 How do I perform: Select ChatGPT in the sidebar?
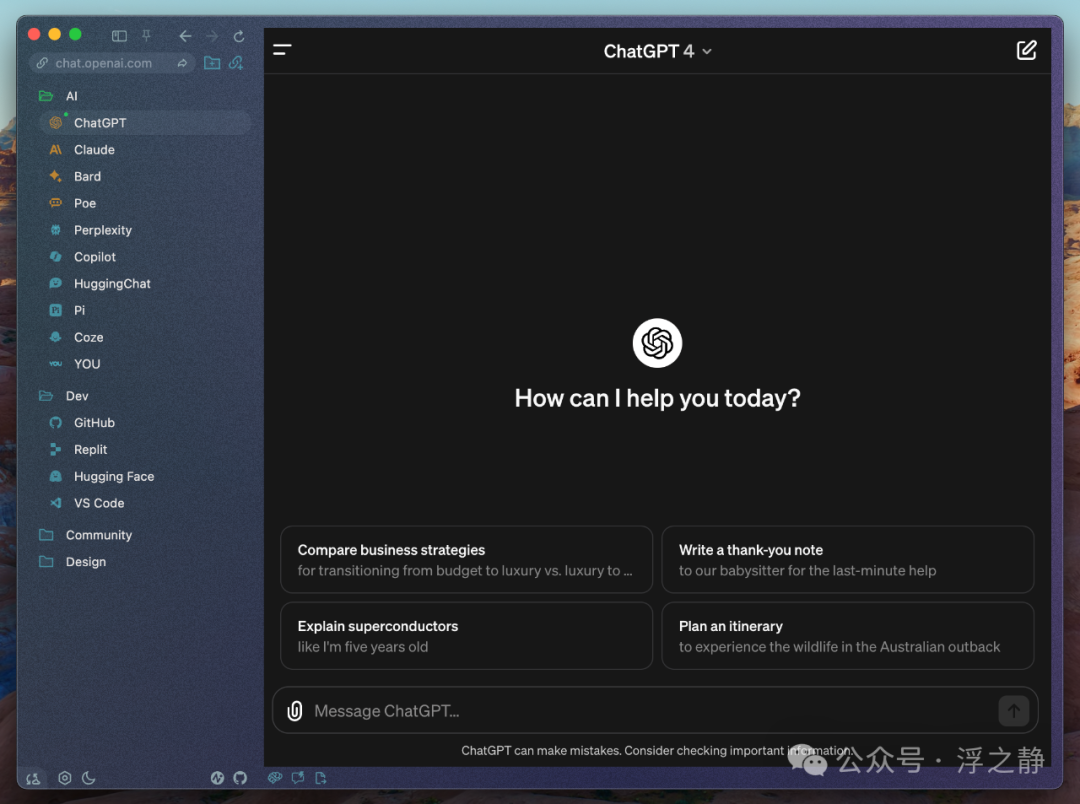coord(145,123)
